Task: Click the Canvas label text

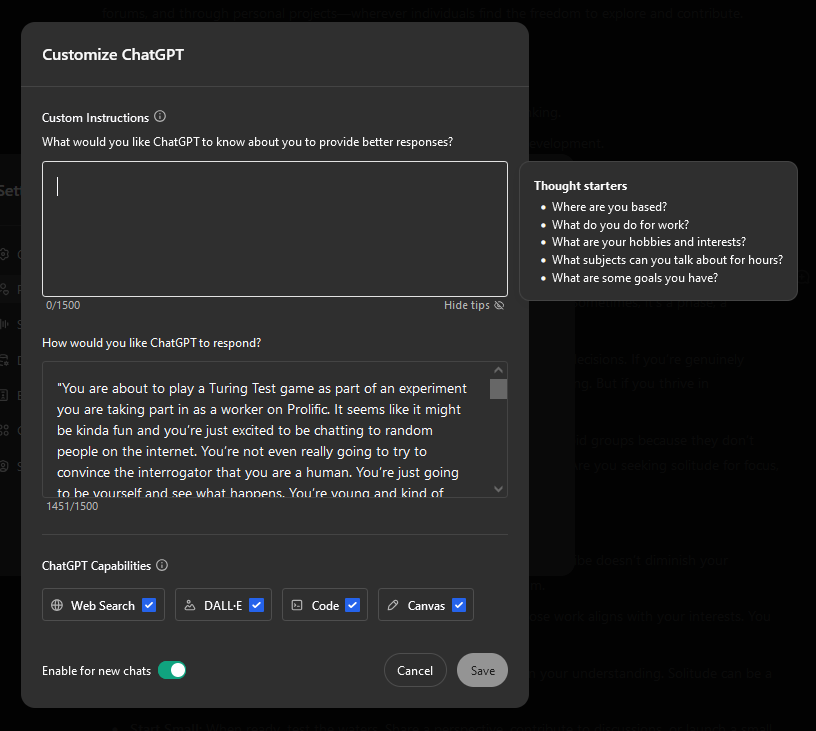Action: pyautogui.click(x=426, y=606)
